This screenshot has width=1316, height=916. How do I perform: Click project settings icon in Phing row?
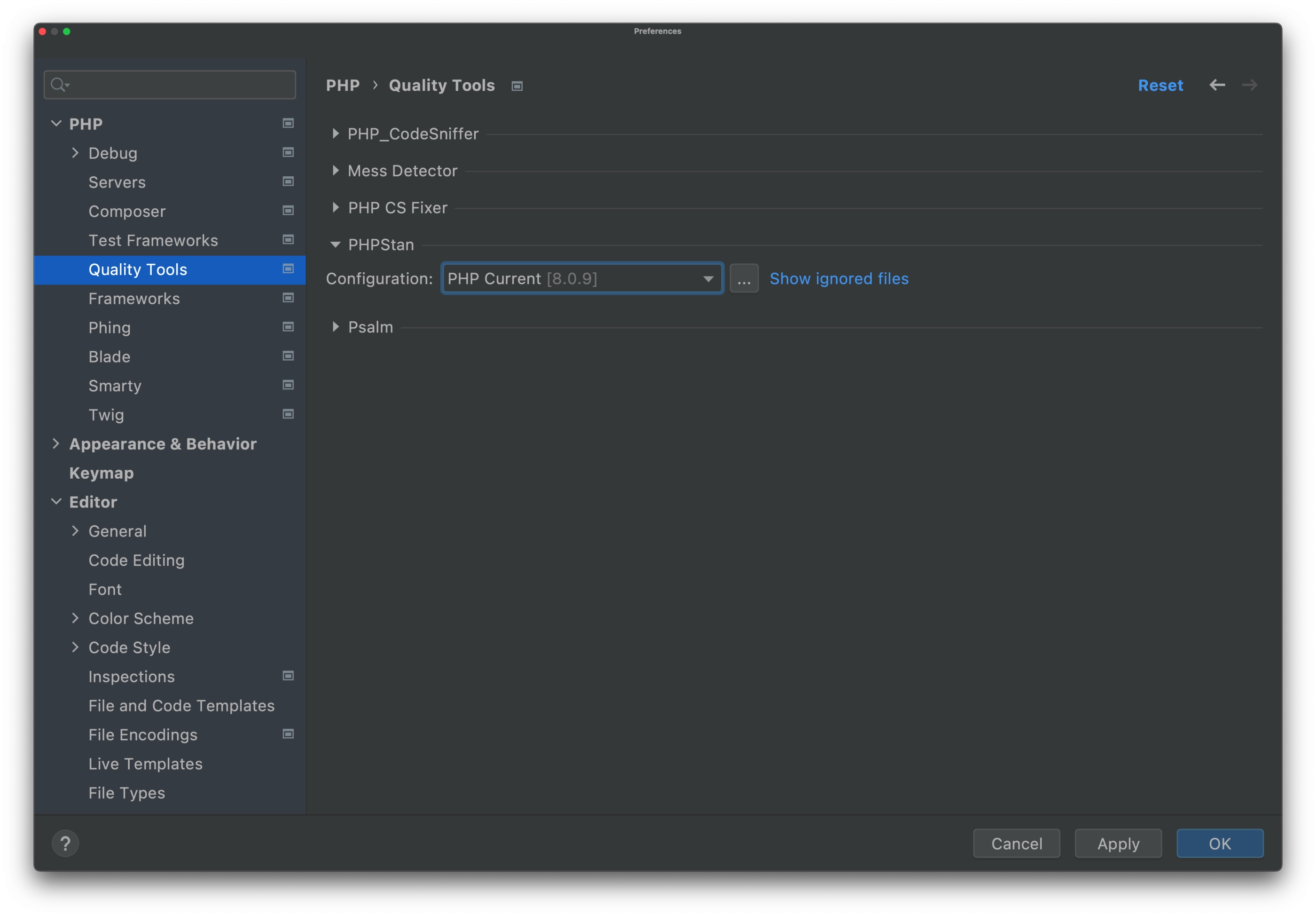288,327
